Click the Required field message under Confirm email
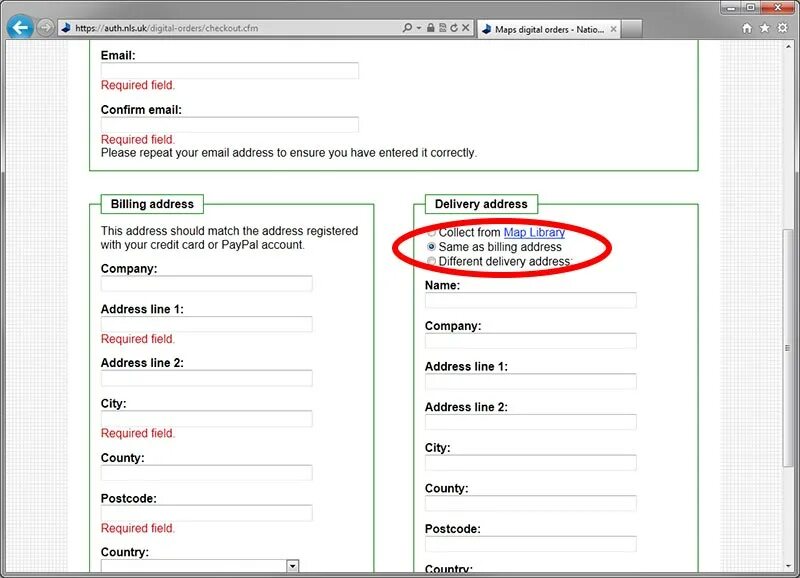800x578 pixels. click(x=137, y=139)
